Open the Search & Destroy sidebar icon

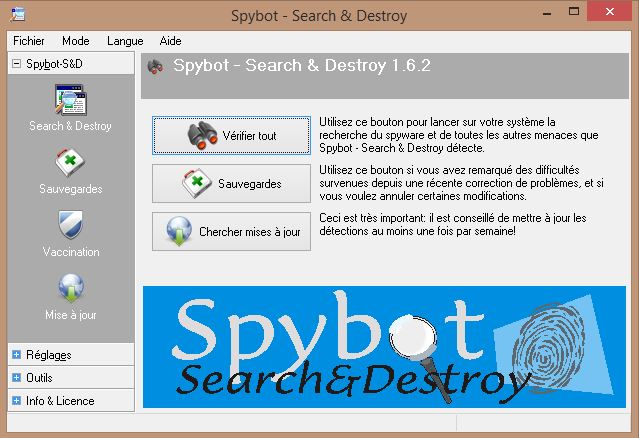pyautogui.click(x=71, y=100)
